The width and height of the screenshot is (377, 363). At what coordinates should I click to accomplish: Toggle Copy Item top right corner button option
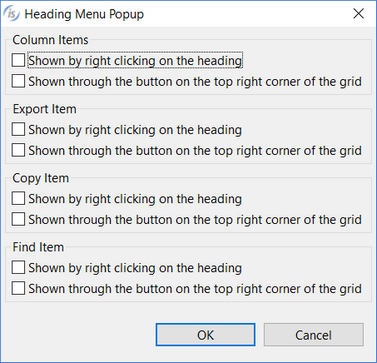(18, 219)
